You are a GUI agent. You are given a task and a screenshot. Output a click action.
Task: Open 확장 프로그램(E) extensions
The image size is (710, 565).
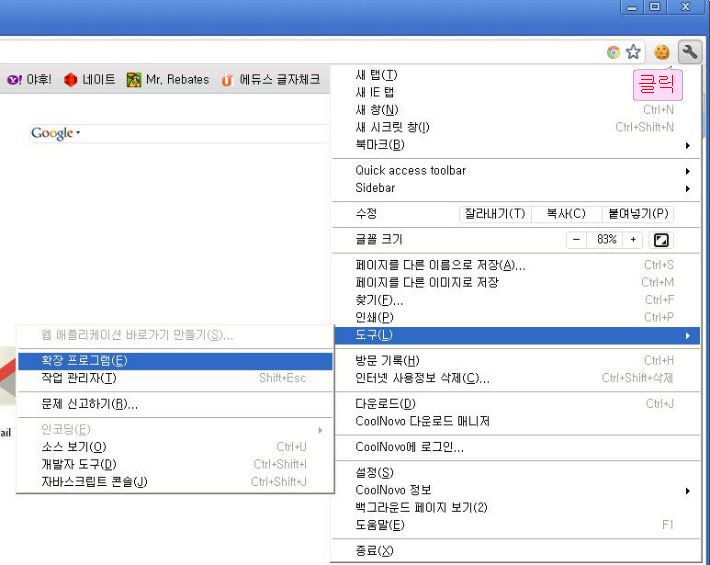click(x=175, y=361)
